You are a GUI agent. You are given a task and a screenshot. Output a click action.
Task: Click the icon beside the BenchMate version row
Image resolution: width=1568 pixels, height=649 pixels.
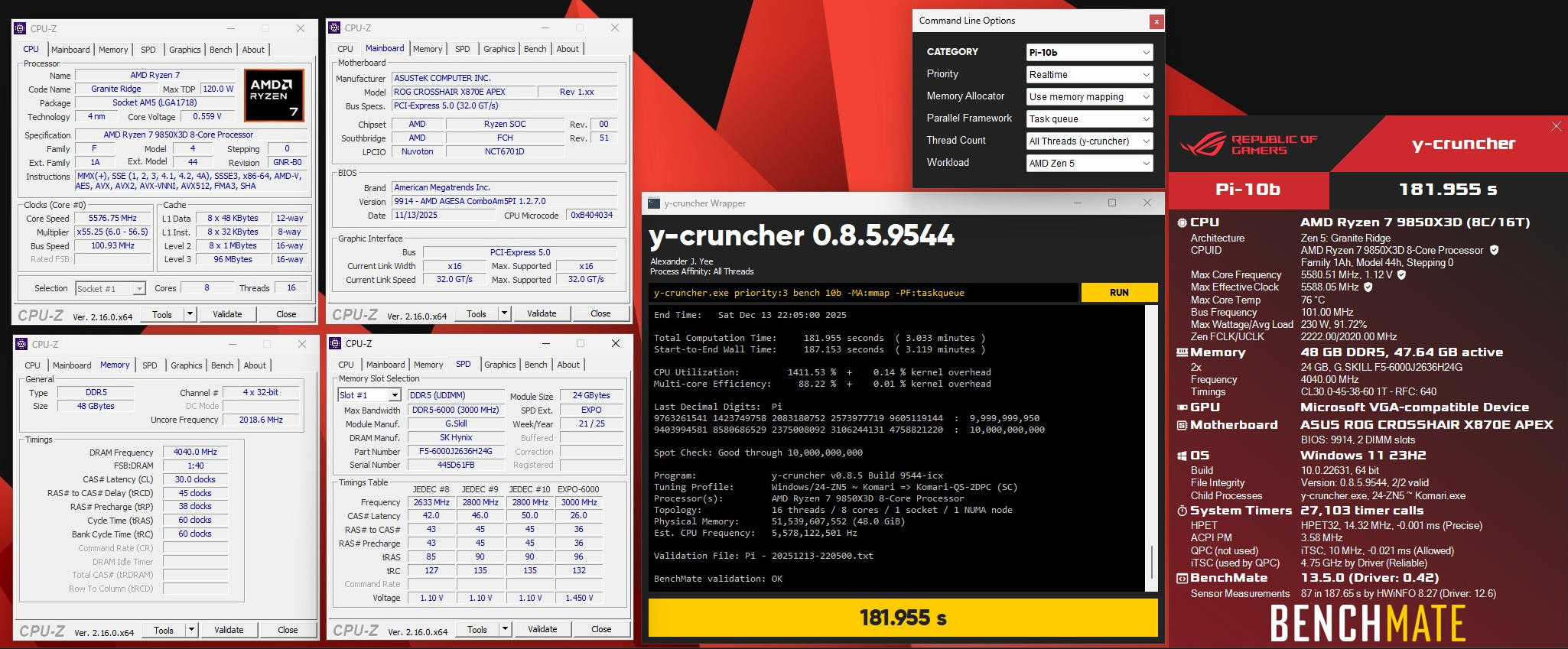[x=1182, y=578]
